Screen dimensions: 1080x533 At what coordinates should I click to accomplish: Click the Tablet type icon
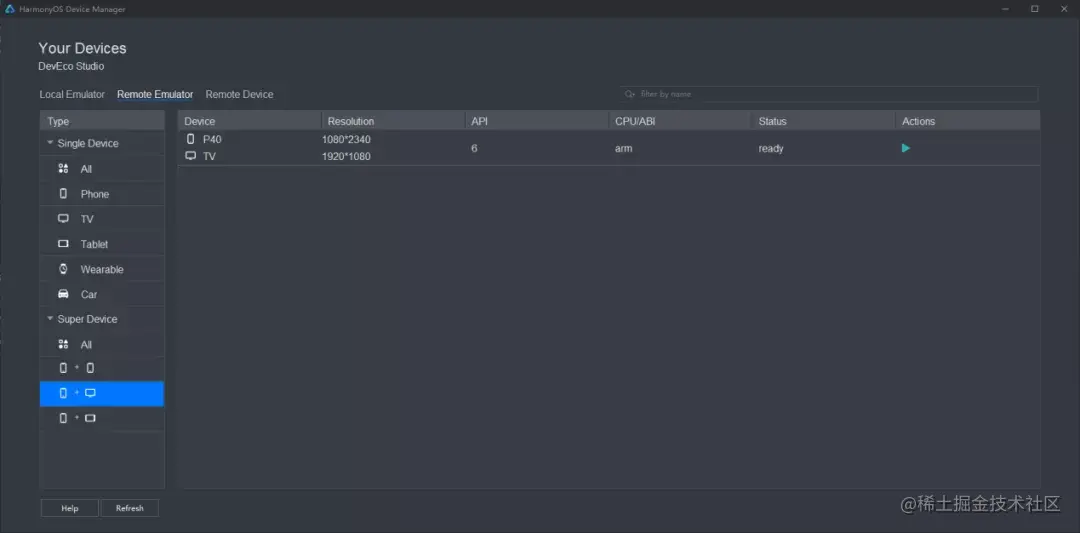[63, 244]
